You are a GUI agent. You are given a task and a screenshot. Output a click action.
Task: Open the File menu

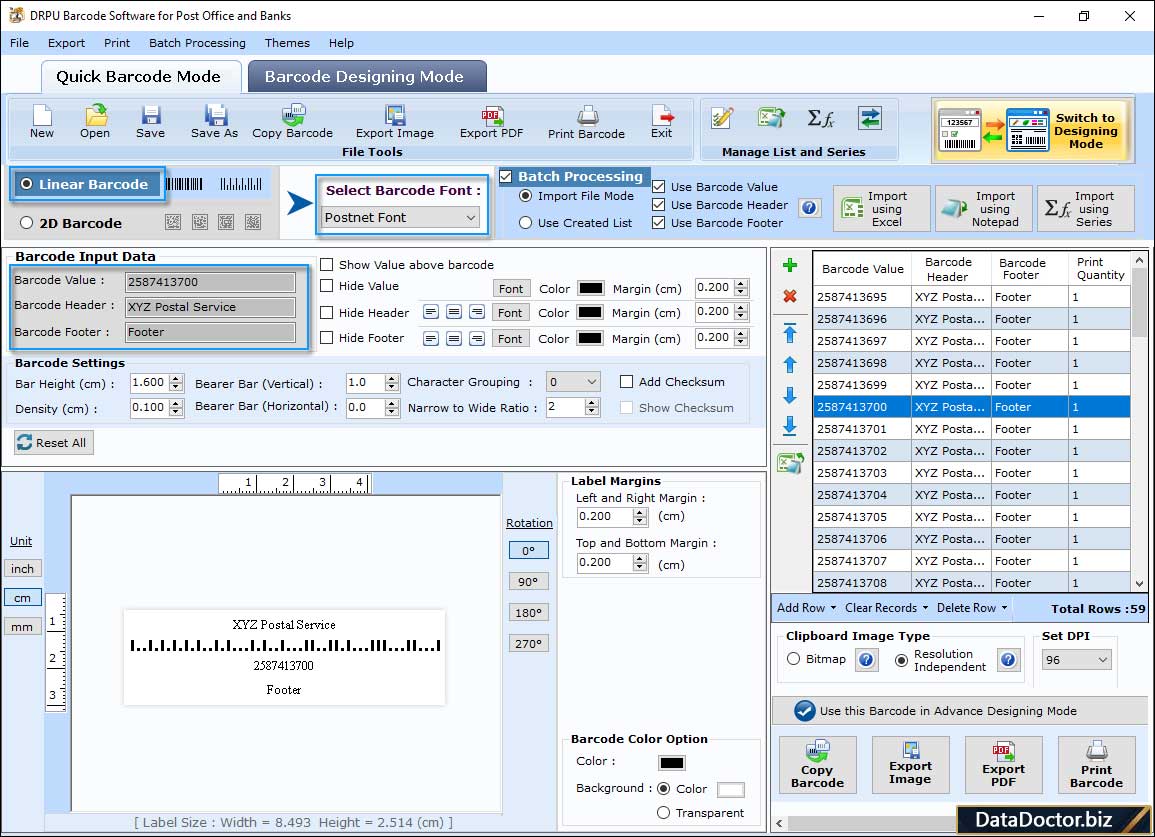click(20, 43)
